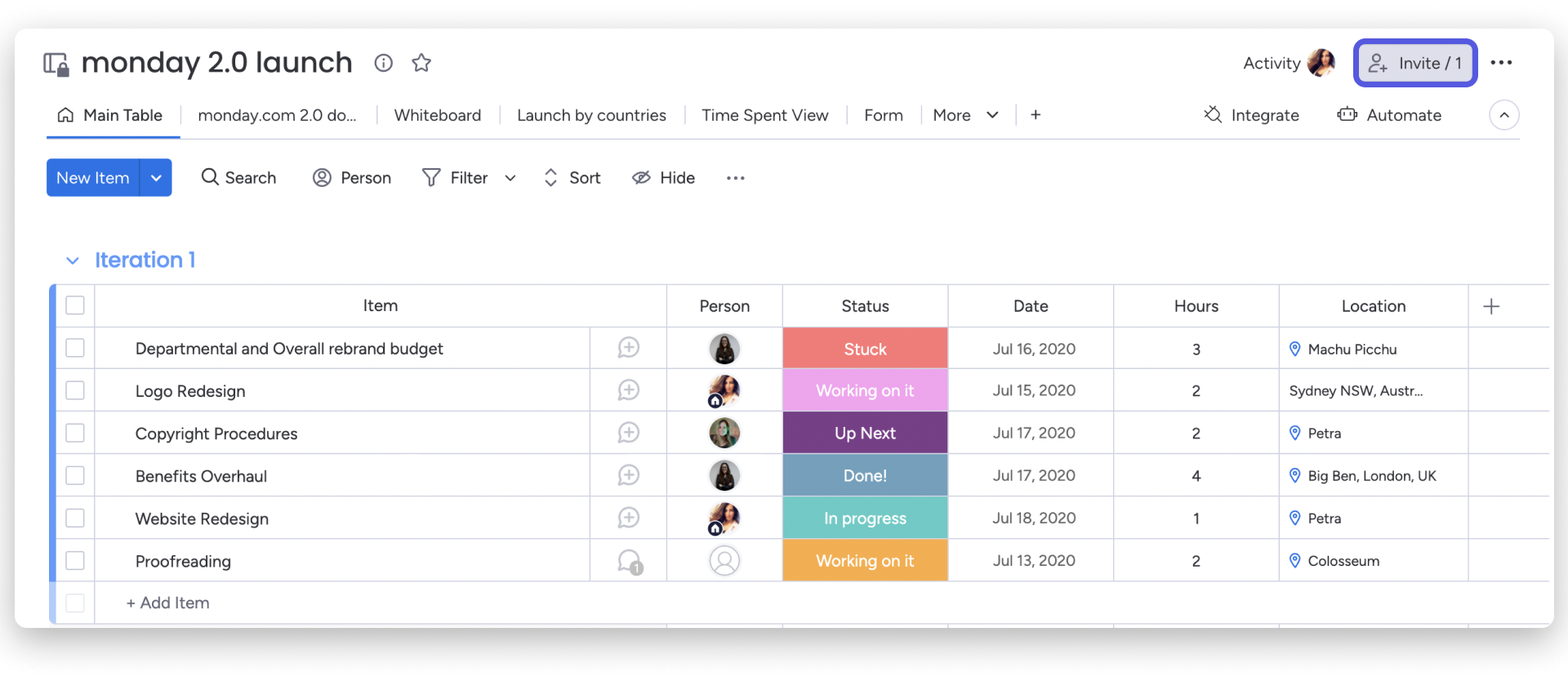Change Proofreading's Working on it status
Image resolution: width=1568 pixels, height=681 pixels.
(x=865, y=560)
